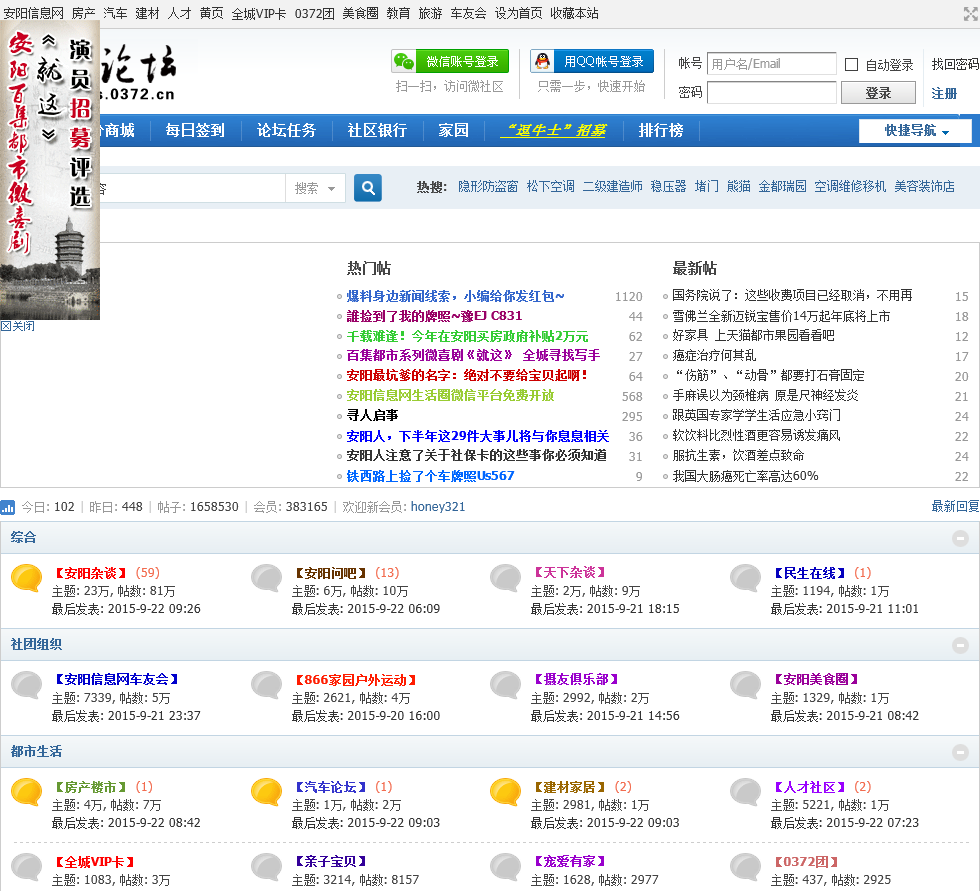Click the 用户名/Email input field
The image size is (980, 891).
[x=771, y=64]
